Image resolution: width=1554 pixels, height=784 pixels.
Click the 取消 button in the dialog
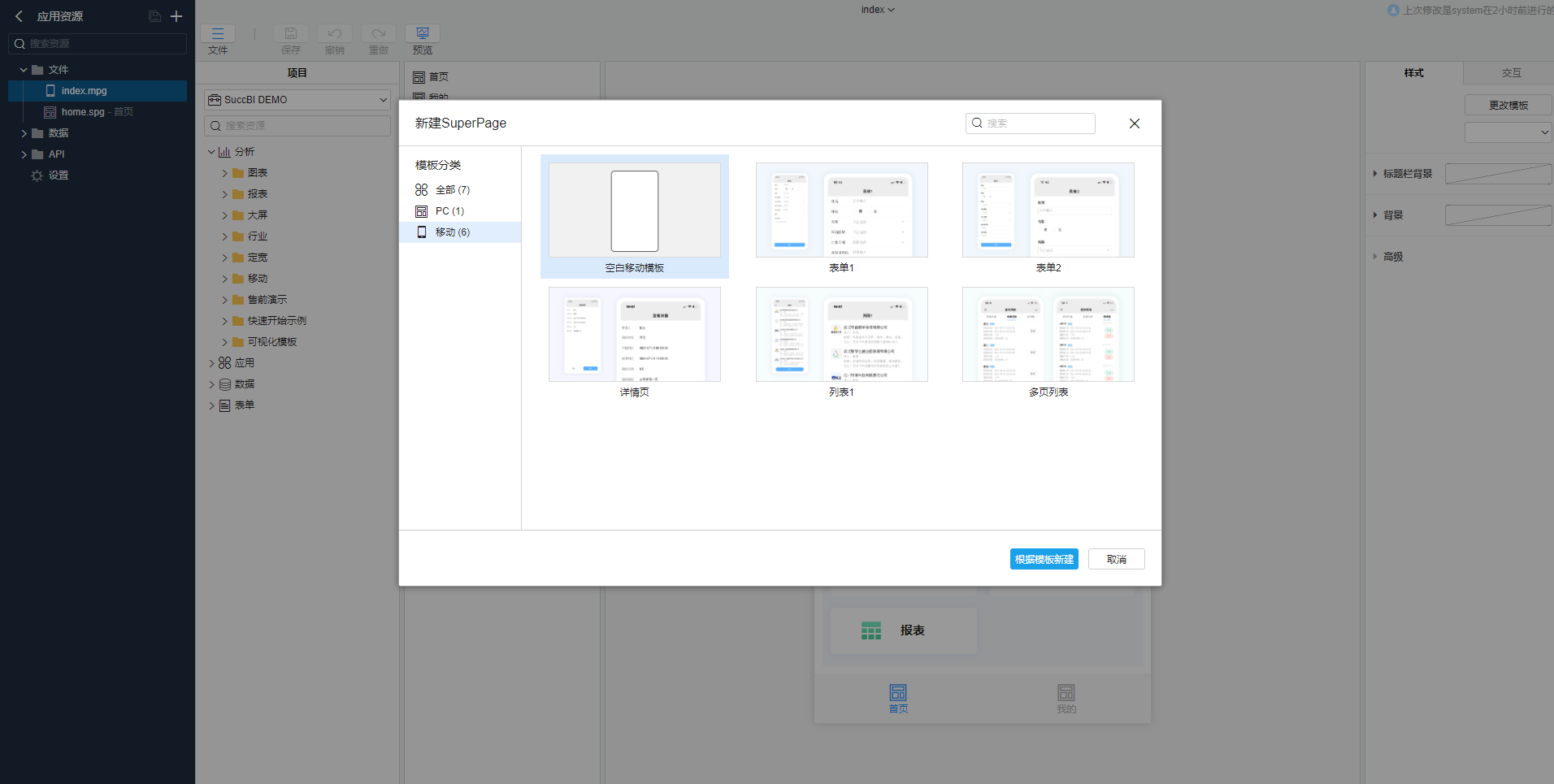(1116, 559)
